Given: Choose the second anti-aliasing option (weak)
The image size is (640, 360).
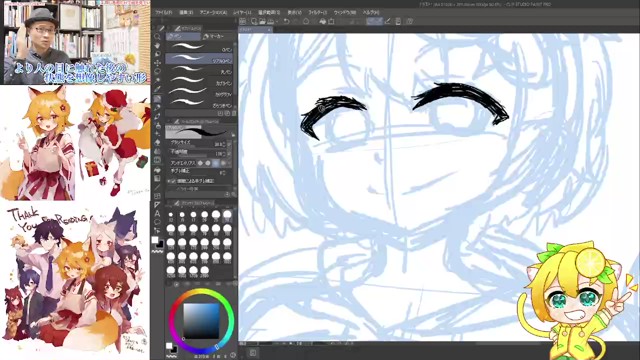Looking at the screenshot, I should 208,163.
